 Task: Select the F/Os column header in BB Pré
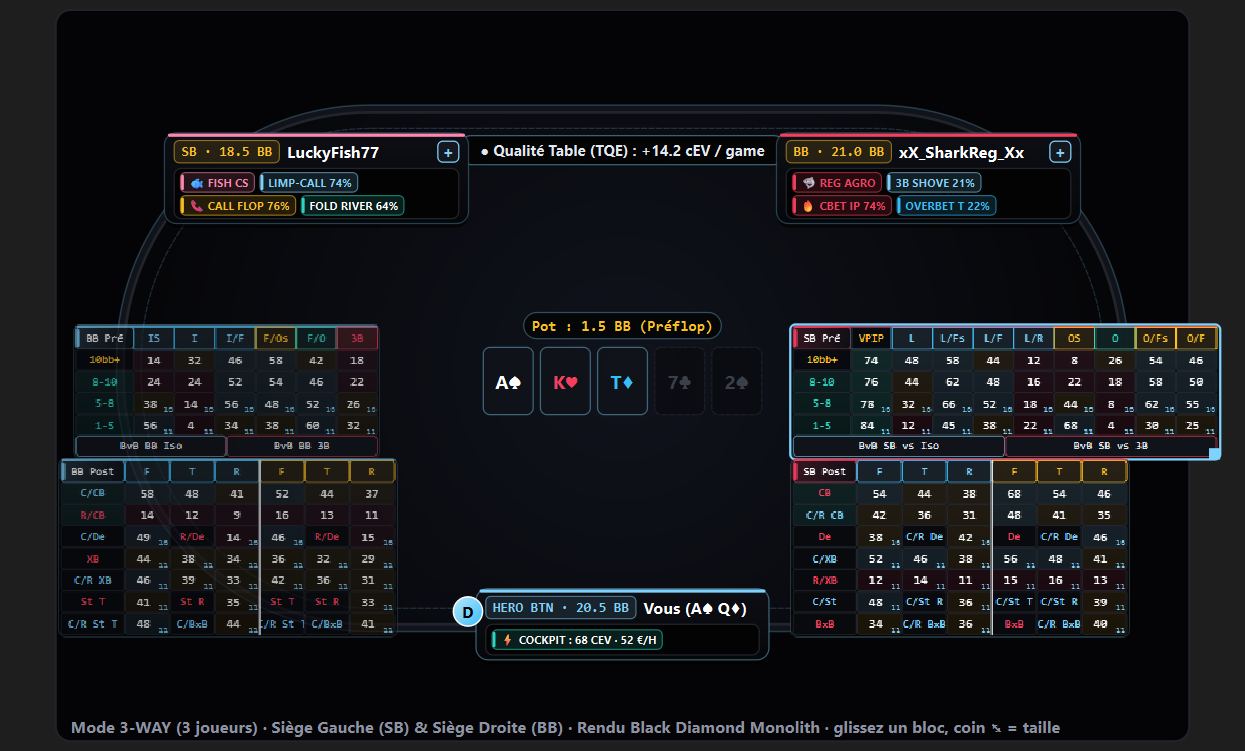click(275, 338)
